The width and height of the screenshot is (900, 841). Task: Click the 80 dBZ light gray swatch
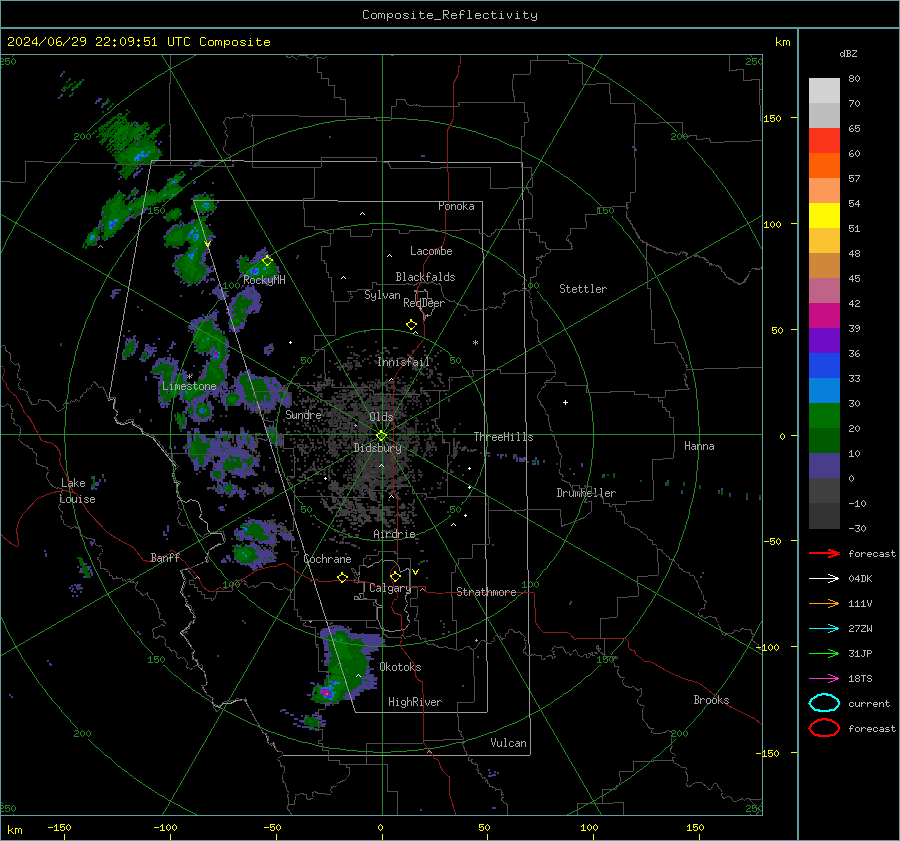click(824, 91)
